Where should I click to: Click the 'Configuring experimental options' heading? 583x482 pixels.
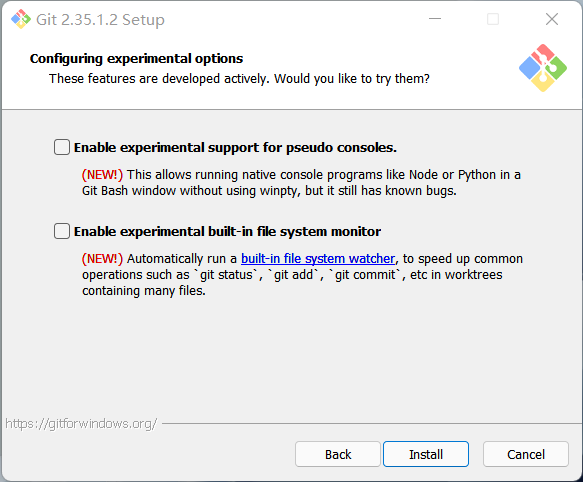click(136, 59)
